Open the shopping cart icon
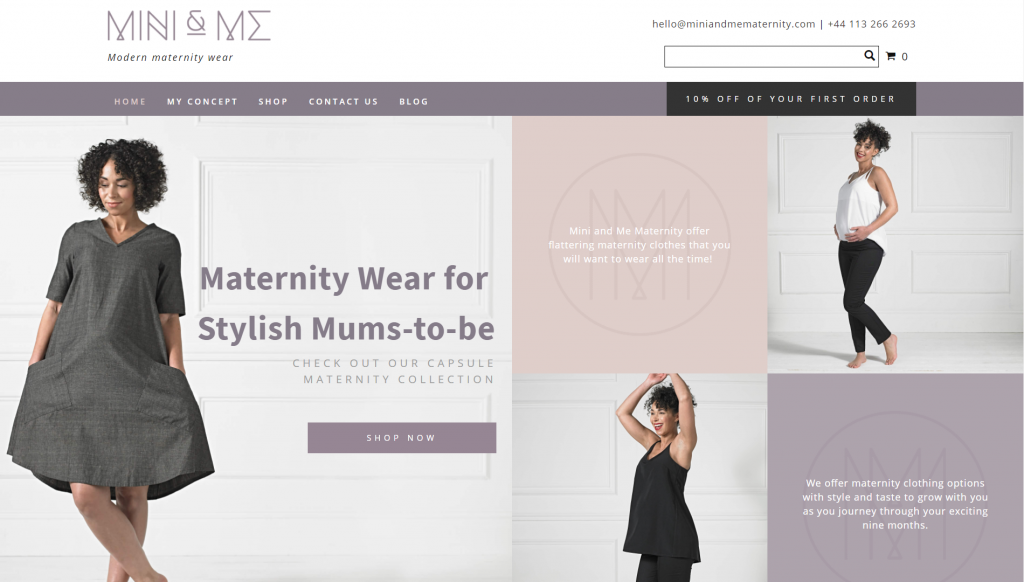1024x582 pixels. (891, 57)
